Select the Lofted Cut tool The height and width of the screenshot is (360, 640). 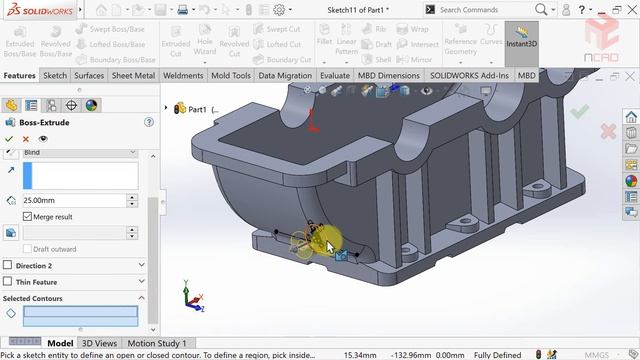[x=277, y=44]
